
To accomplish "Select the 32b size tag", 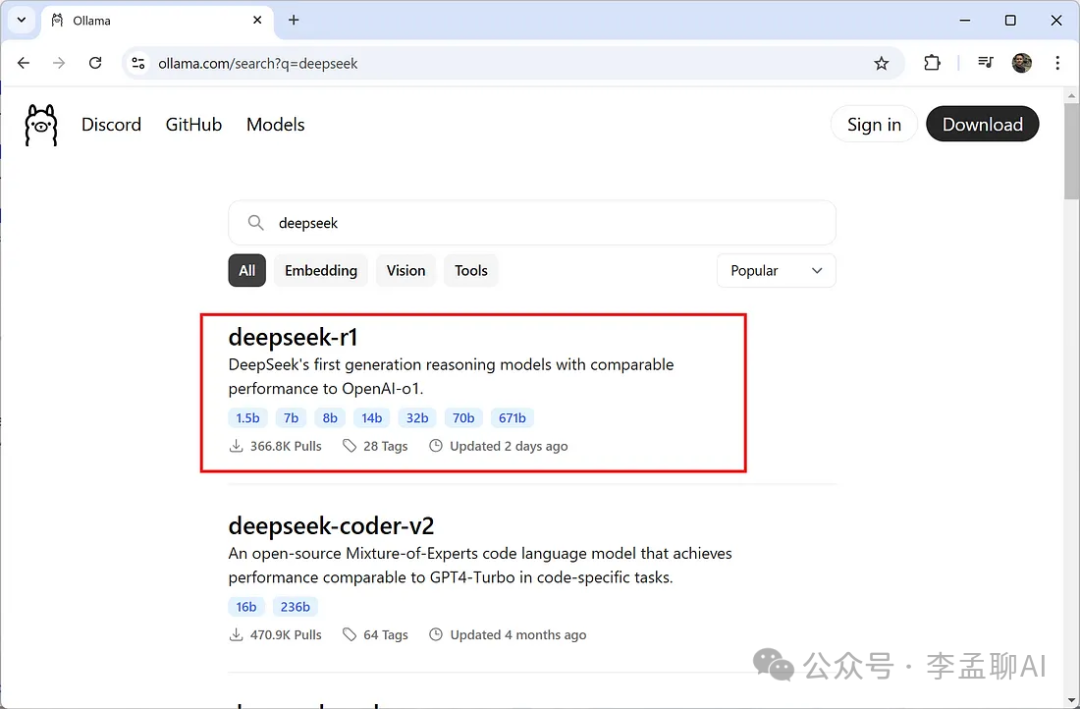I will [417, 418].
